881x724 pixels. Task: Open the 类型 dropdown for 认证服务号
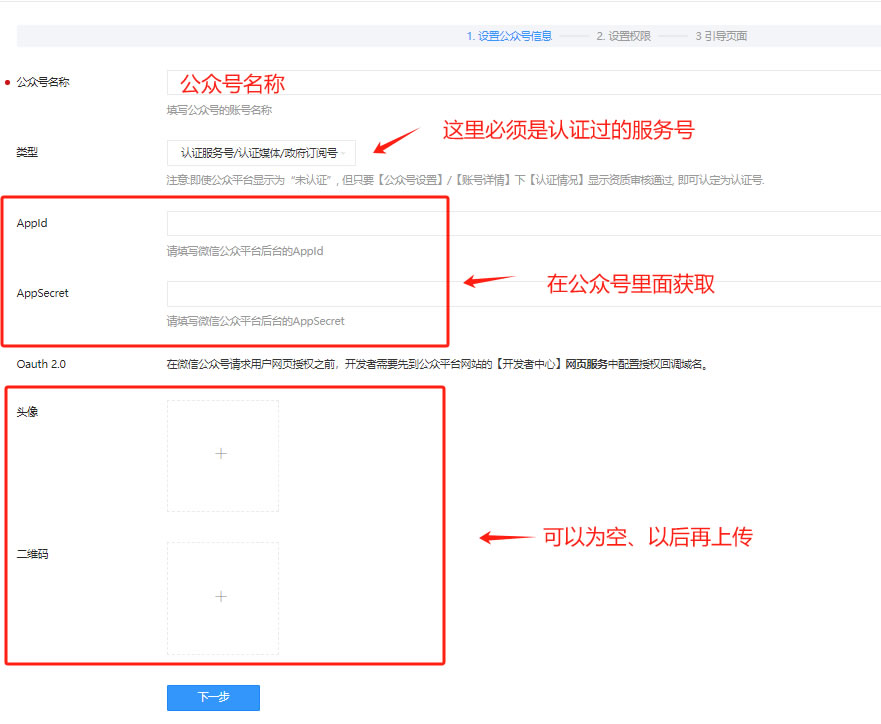tap(261, 153)
